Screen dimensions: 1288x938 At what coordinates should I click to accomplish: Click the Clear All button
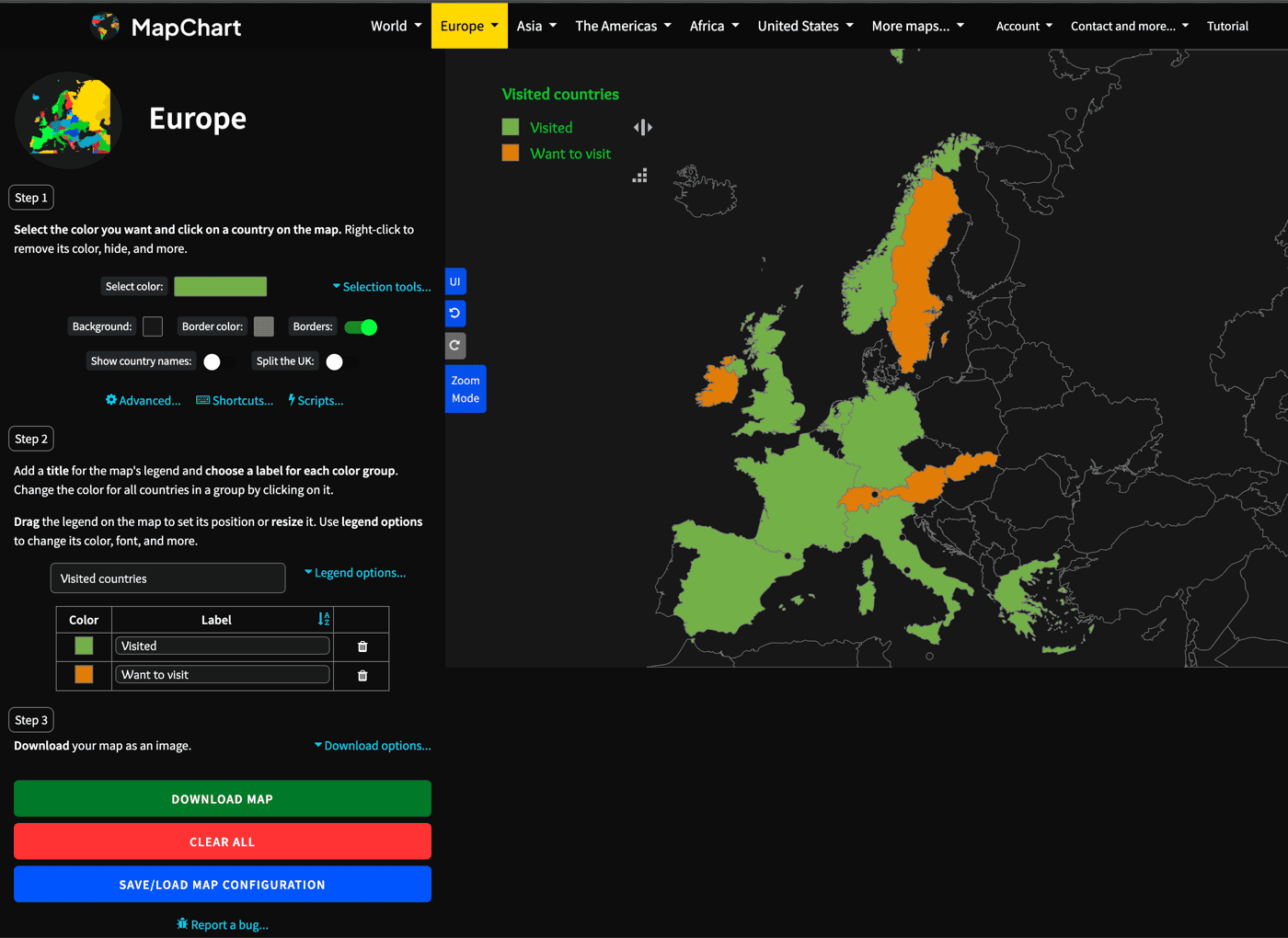coord(223,841)
